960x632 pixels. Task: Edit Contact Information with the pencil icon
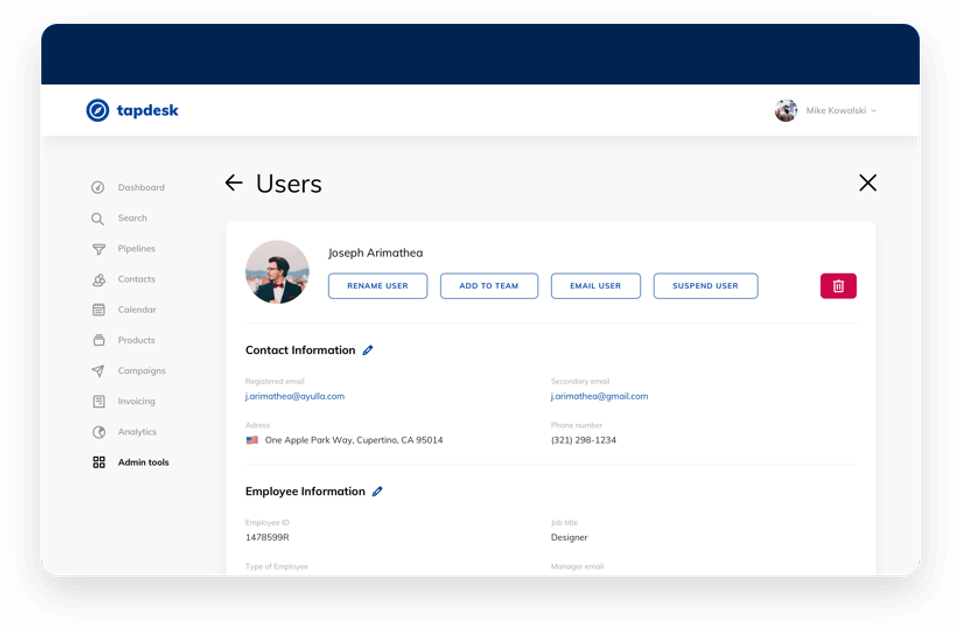point(367,350)
